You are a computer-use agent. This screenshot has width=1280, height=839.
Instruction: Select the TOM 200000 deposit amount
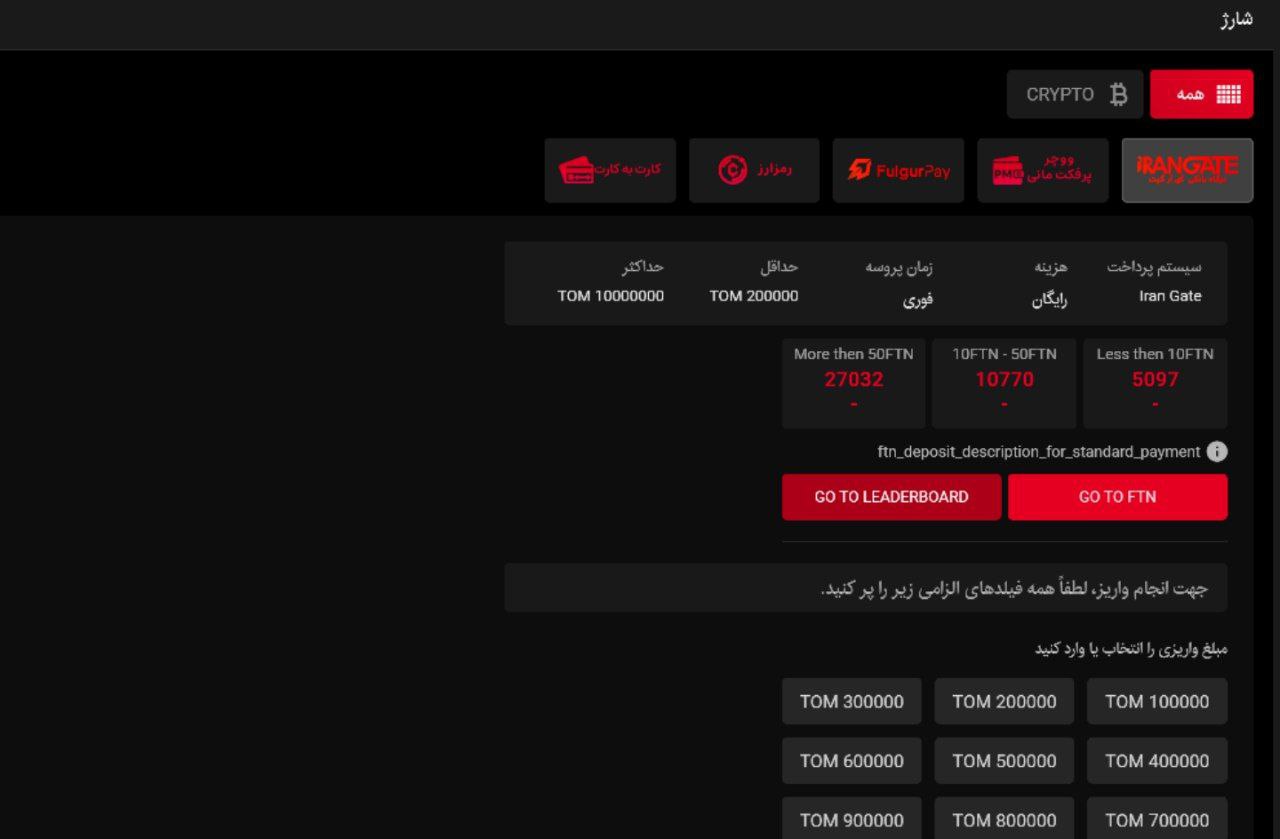click(1004, 701)
